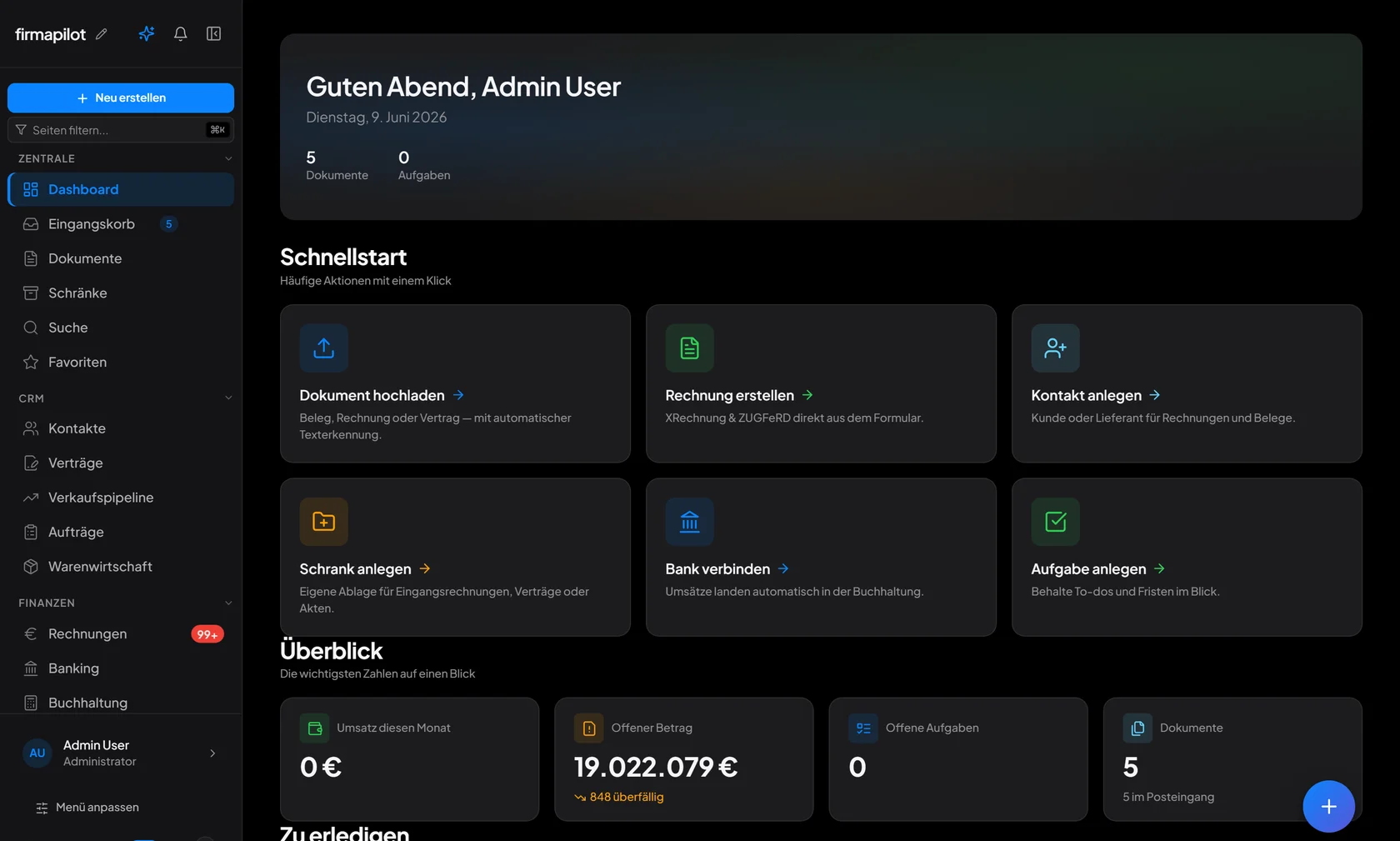Open Rechnungen in the sidebar

pyautogui.click(x=121, y=633)
